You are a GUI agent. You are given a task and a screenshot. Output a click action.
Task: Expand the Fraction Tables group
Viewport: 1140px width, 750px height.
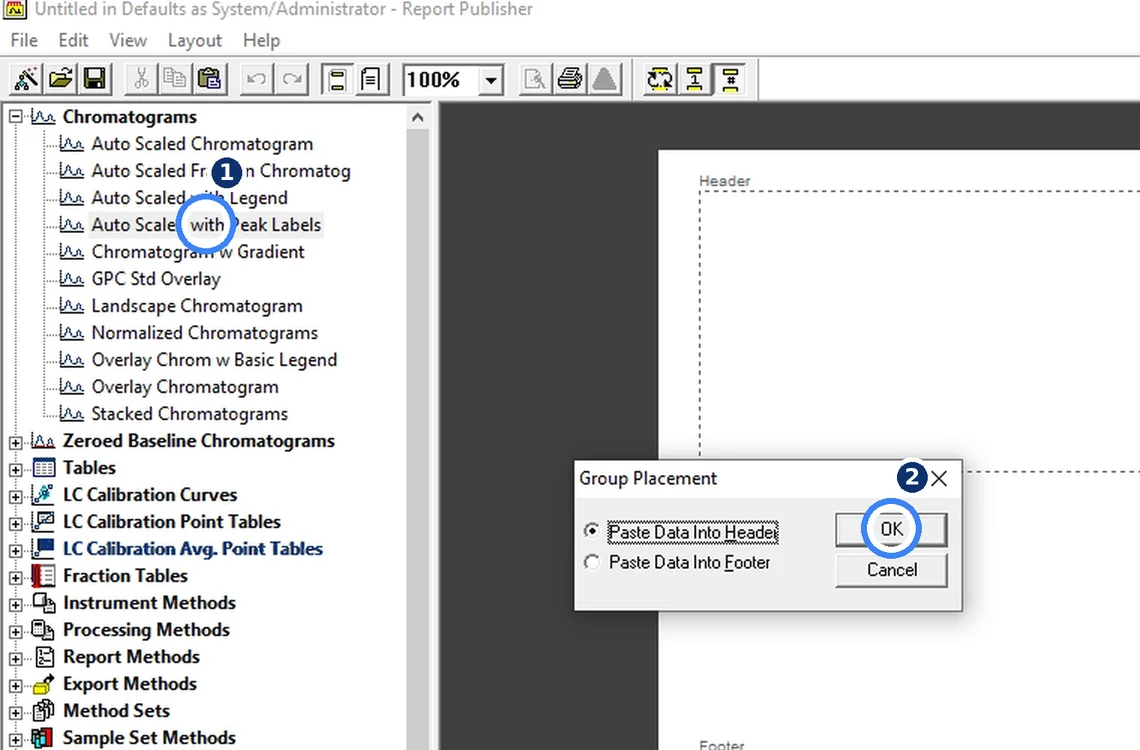(x=15, y=577)
